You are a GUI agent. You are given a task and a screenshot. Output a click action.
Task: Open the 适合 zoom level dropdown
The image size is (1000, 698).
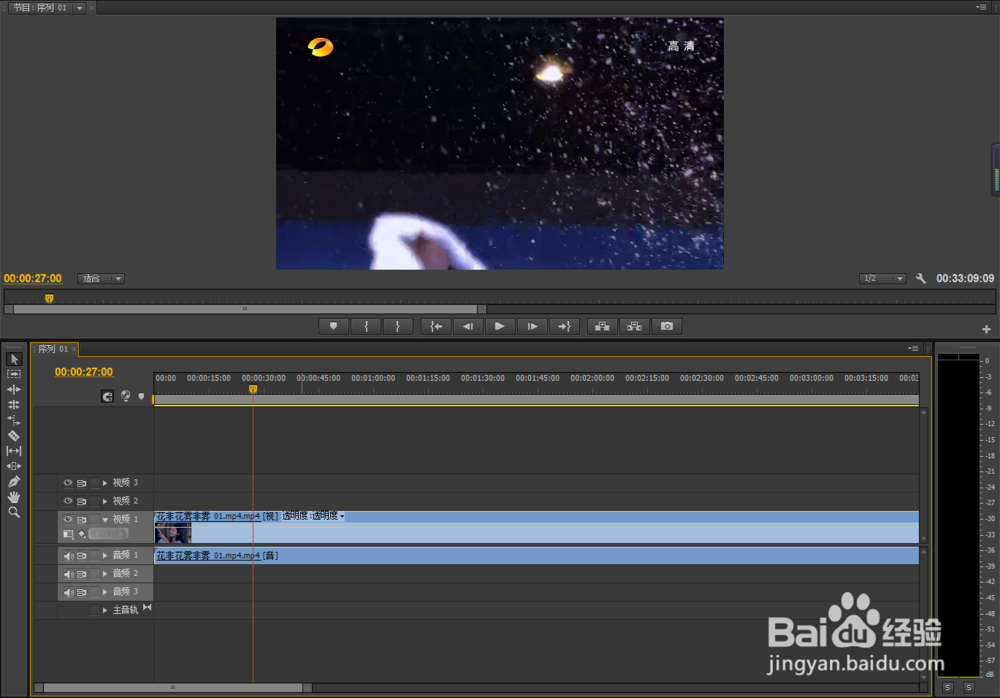click(x=101, y=278)
